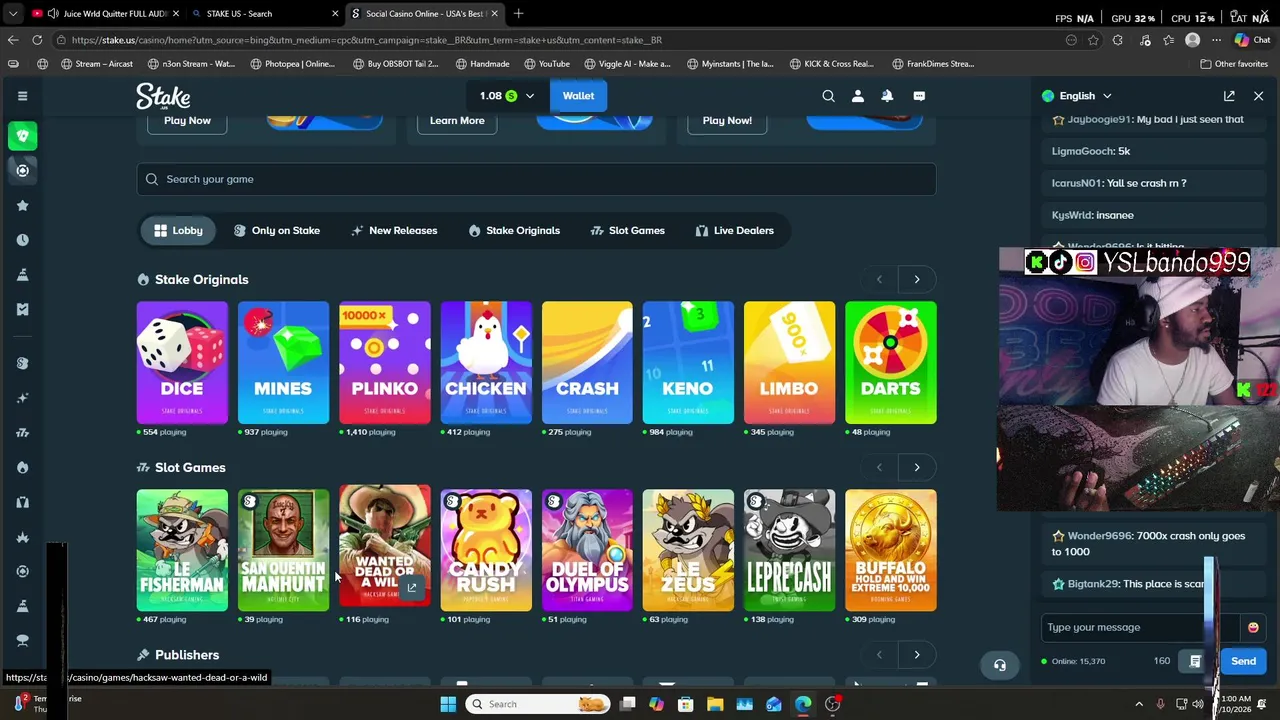1280x720 pixels.
Task: Click the Stake logo
Action: [164, 96]
